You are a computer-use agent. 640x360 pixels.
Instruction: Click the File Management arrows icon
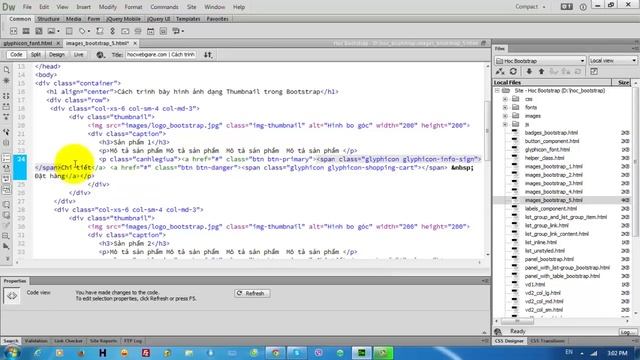click(x=208, y=55)
